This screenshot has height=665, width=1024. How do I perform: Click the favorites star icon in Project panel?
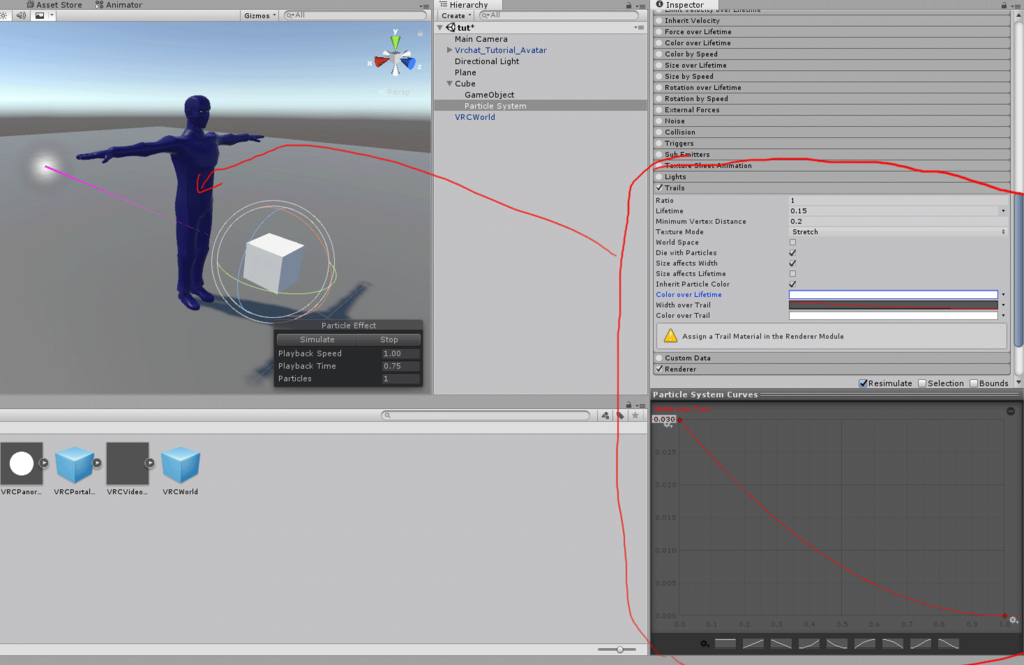635,415
